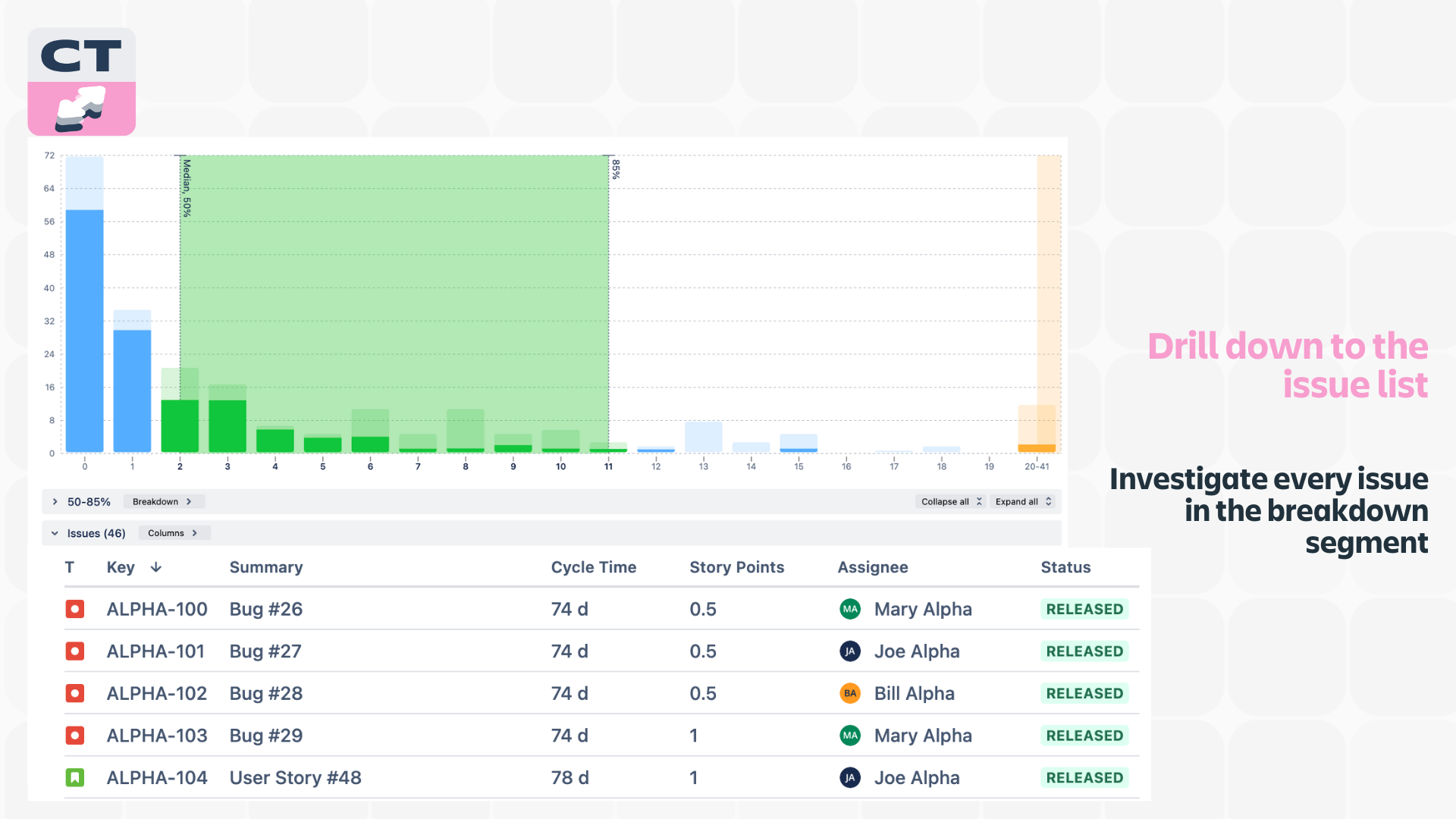This screenshot has height=819, width=1456.
Task: Click the bug type icon for ALPHA-103
Action: click(75, 736)
